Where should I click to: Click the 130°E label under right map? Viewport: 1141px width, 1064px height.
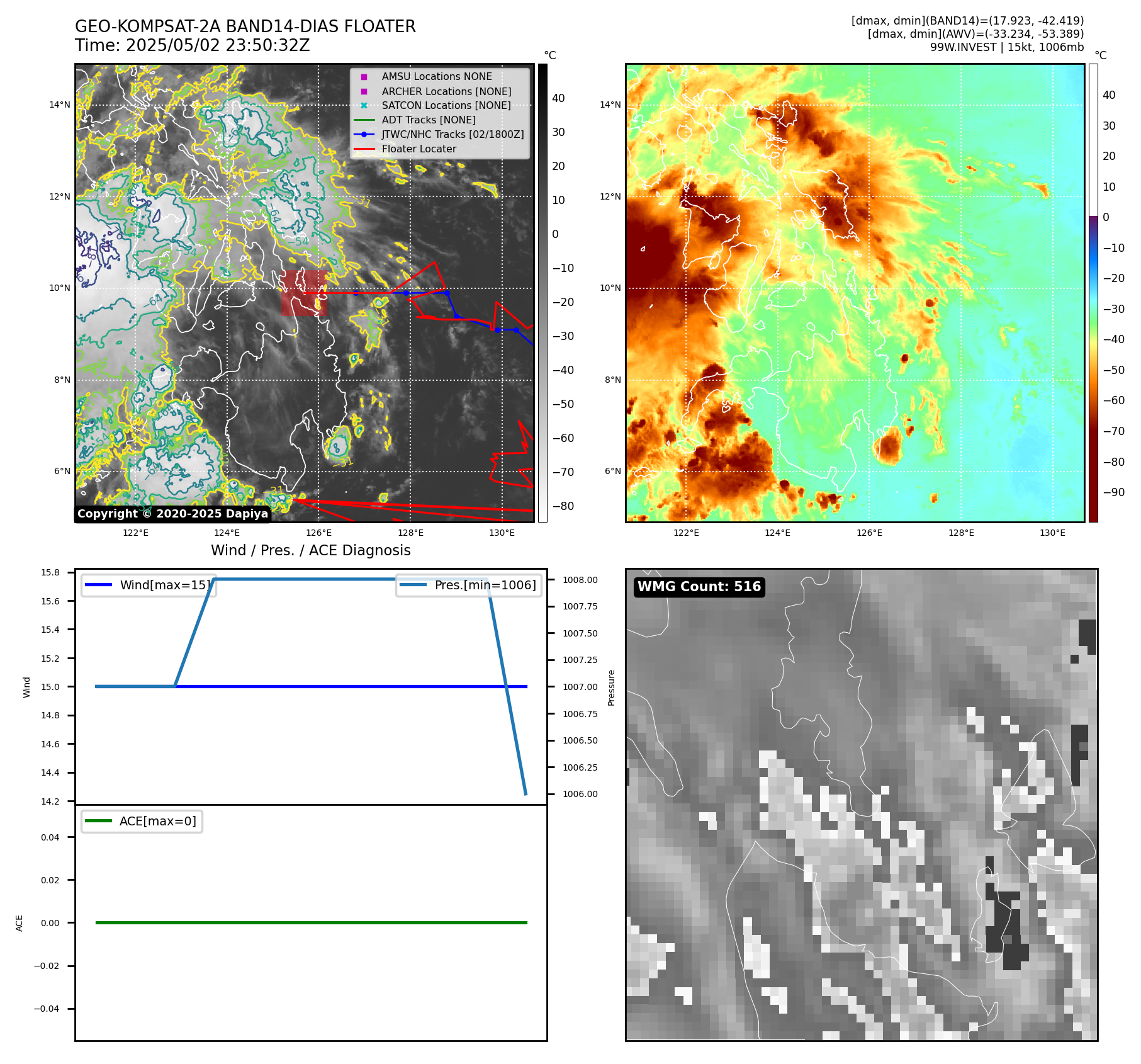1053,533
